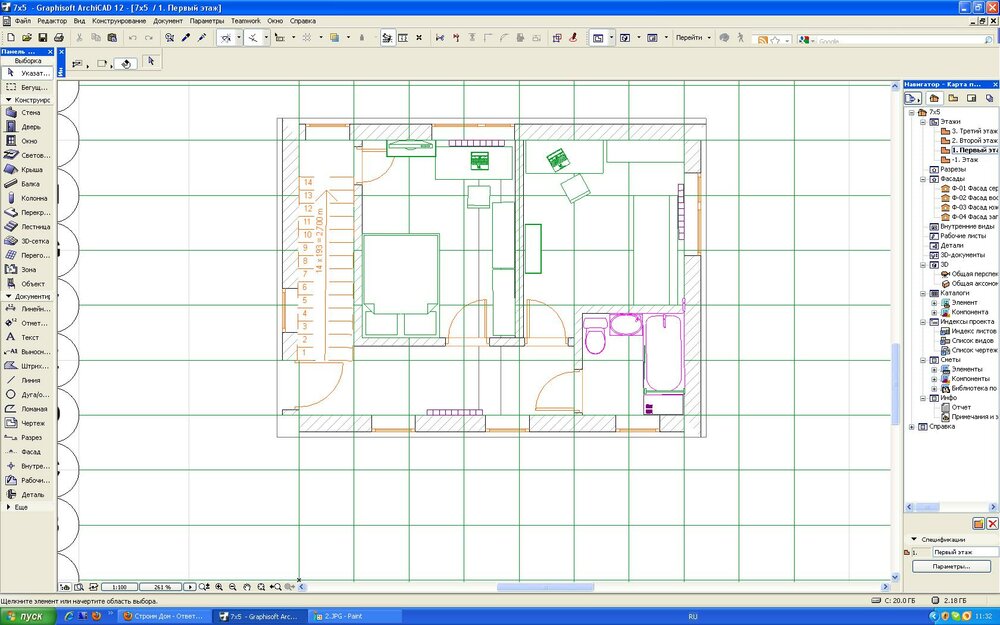Select the Крыша (Roof) tool
Viewport: 1000px width, 625px height.
point(29,170)
